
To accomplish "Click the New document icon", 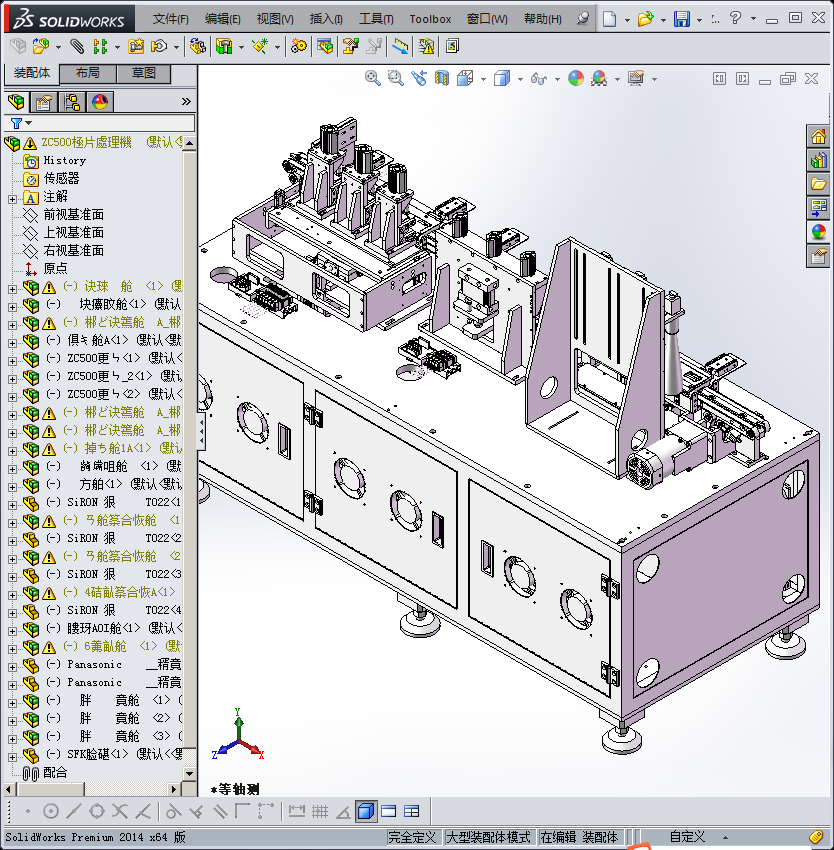I will [x=610, y=19].
